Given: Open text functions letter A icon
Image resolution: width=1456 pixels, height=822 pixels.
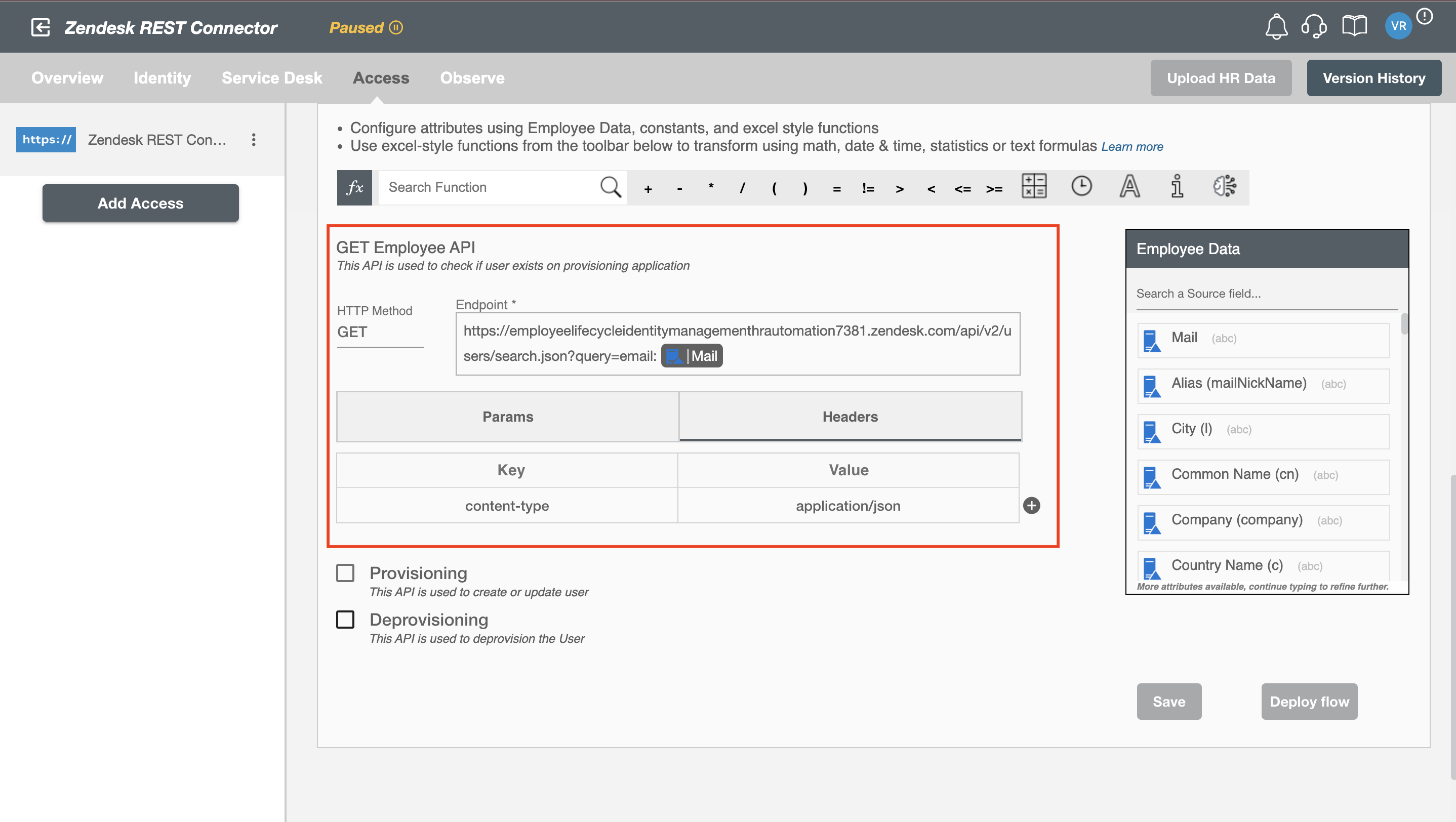Looking at the screenshot, I should [x=1129, y=186].
